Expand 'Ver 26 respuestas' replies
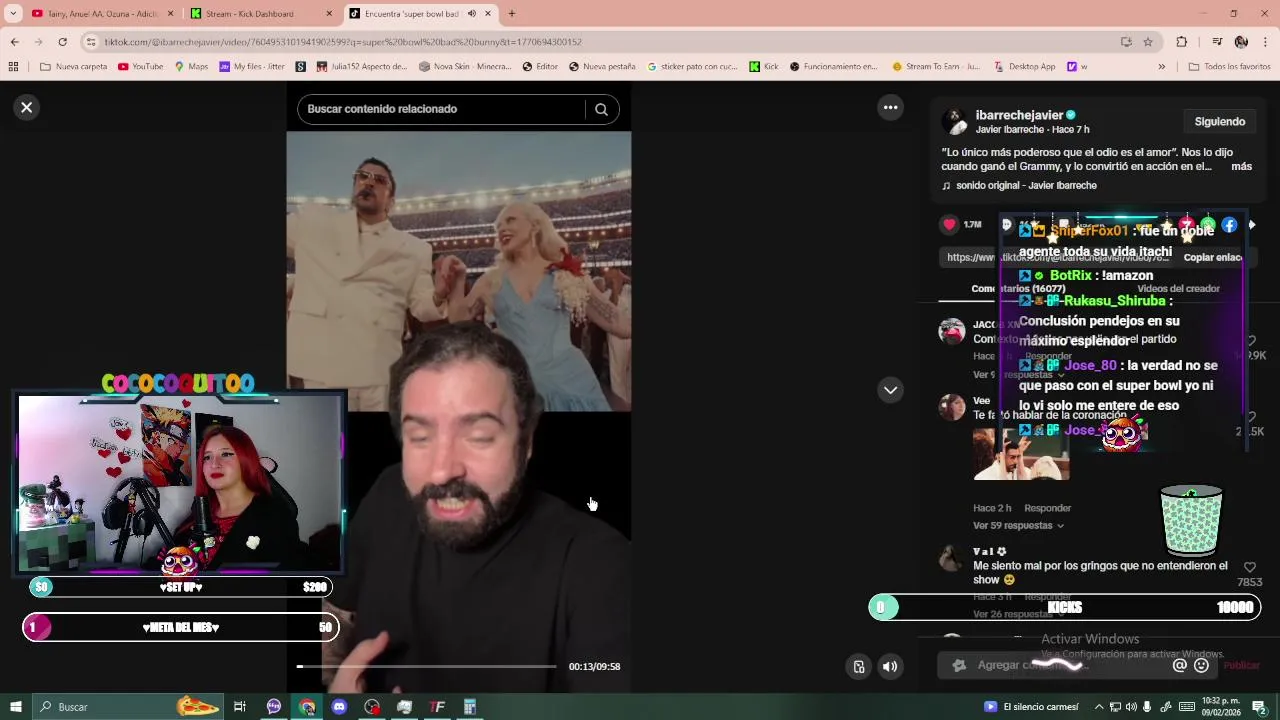Image resolution: width=1280 pixels, height=720 pixels. point(1018,614)
